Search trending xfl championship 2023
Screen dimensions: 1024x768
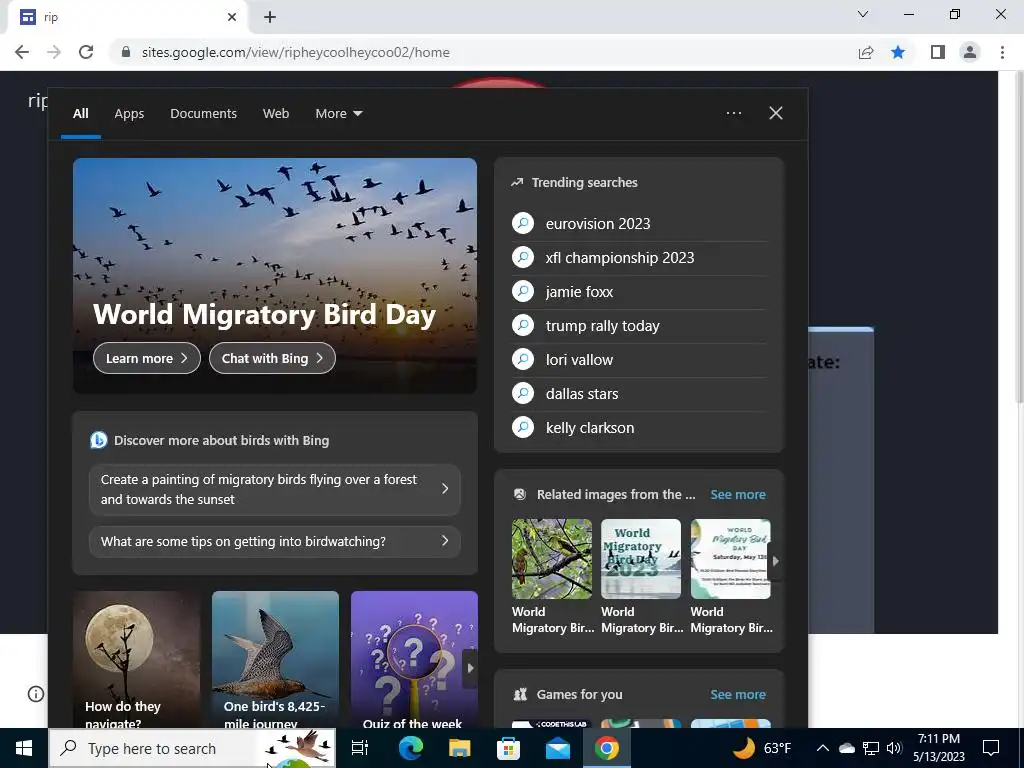click(620, 257)
